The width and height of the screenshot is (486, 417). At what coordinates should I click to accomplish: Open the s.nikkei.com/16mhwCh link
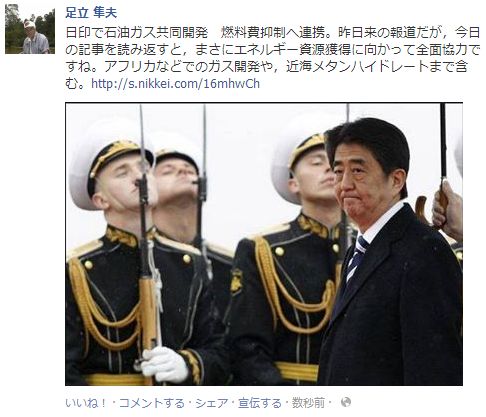click(x=175, y=83)
